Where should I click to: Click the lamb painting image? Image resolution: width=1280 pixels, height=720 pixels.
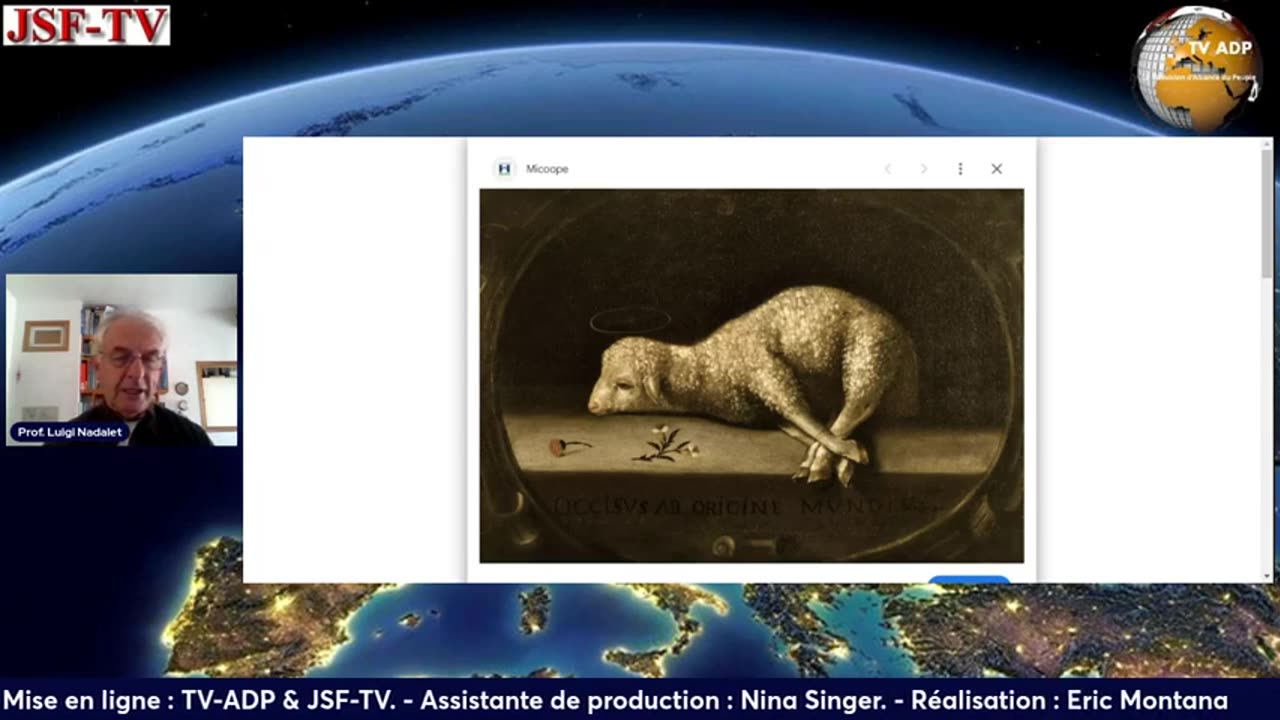click(752, 376)
